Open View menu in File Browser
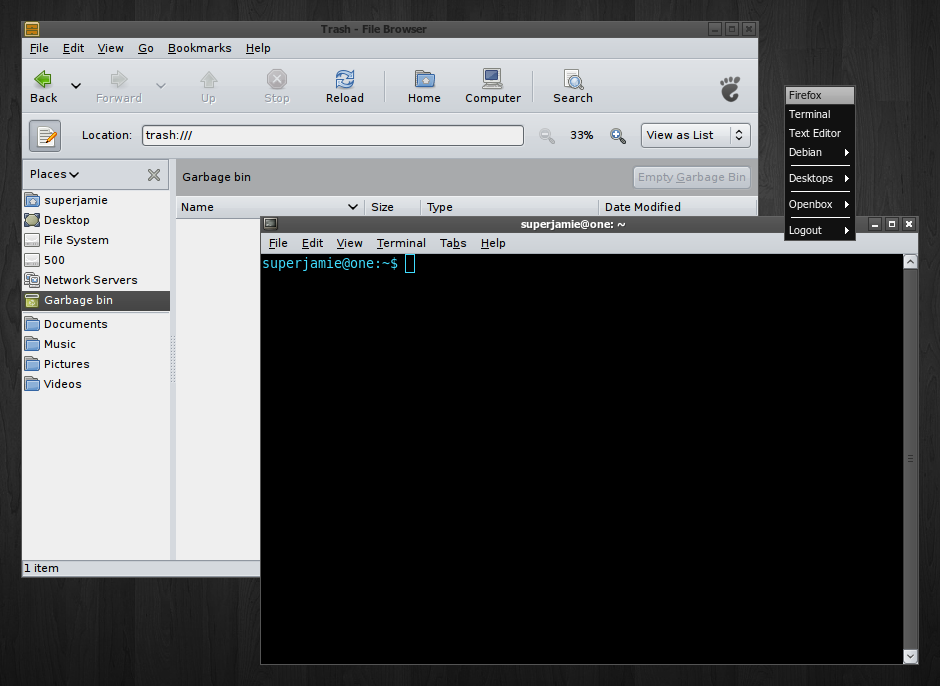The width and height of the screenshot is (940, 686). 110,48
